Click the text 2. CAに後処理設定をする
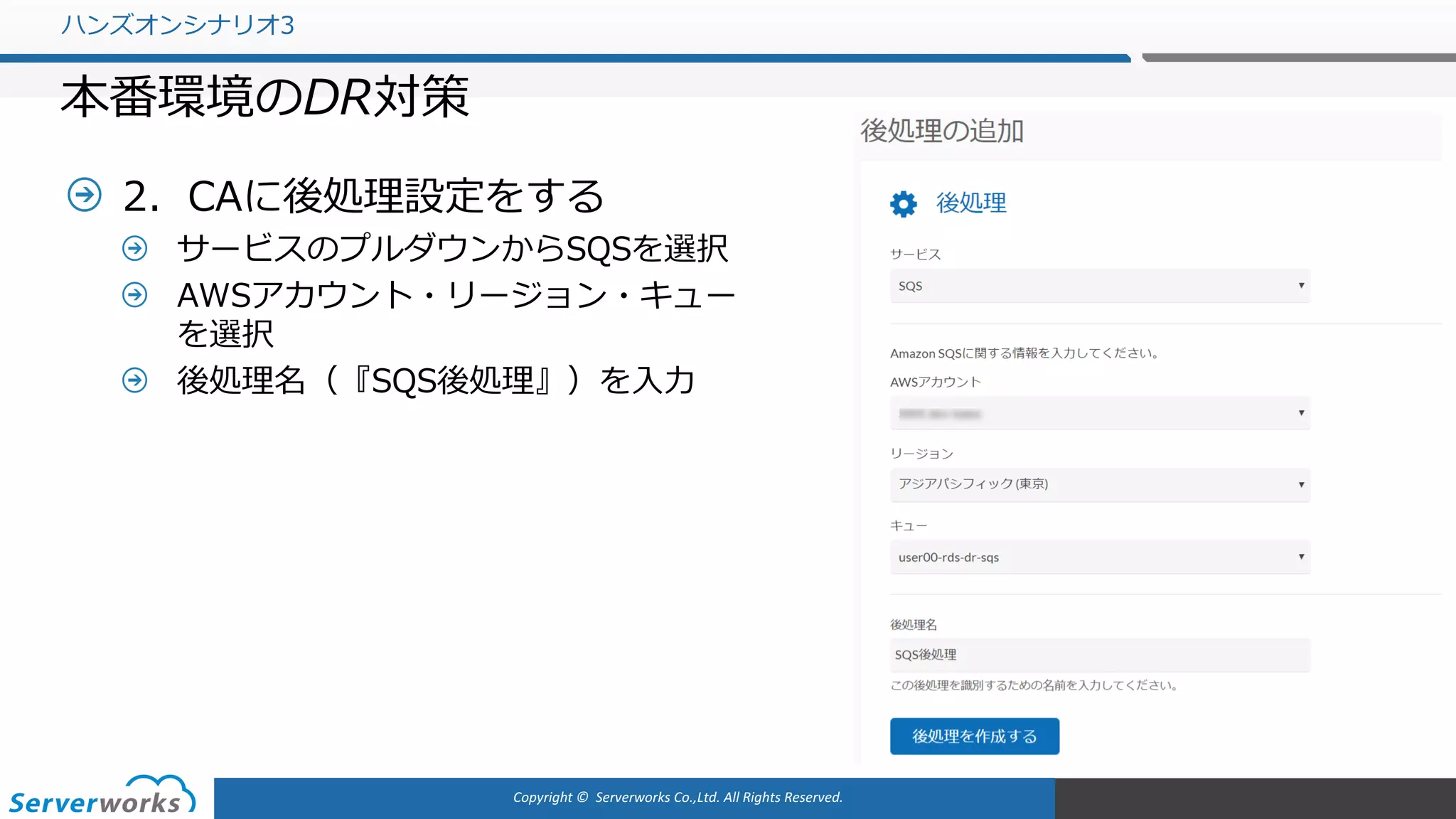 click(363, 196)
